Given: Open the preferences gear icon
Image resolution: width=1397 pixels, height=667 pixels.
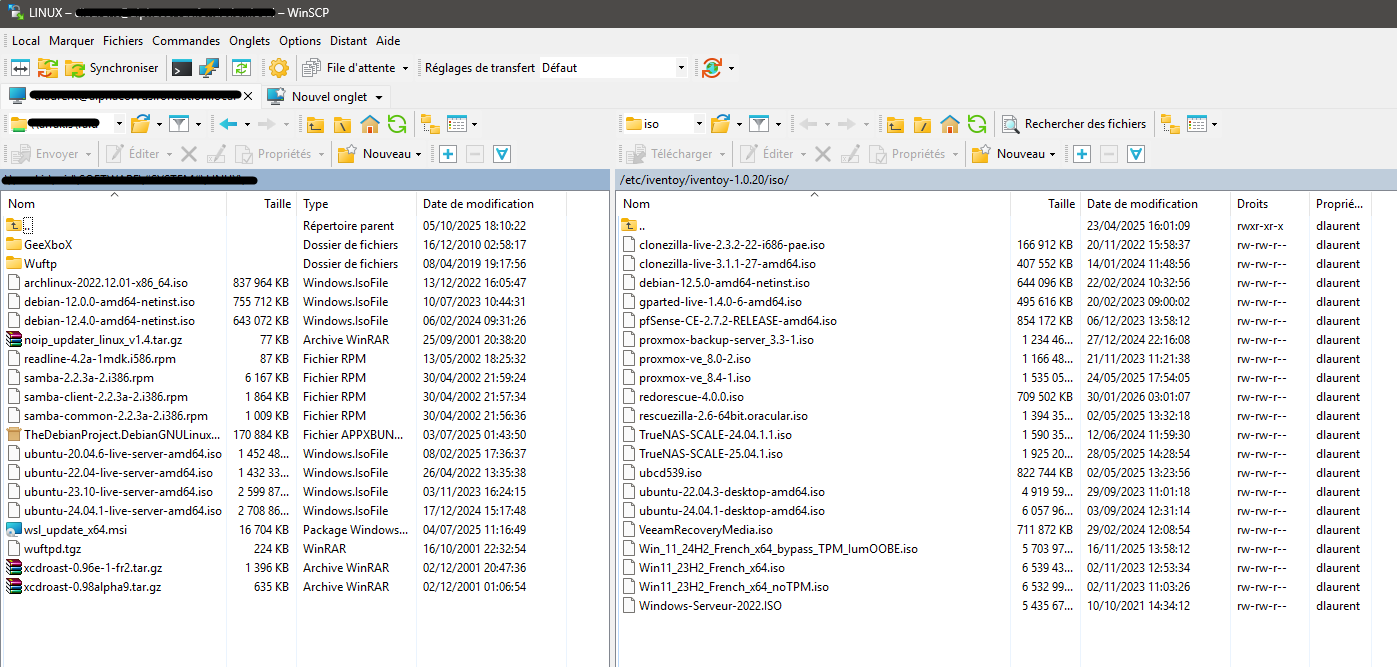Looking at the screenshot, I should pos(278,68).
